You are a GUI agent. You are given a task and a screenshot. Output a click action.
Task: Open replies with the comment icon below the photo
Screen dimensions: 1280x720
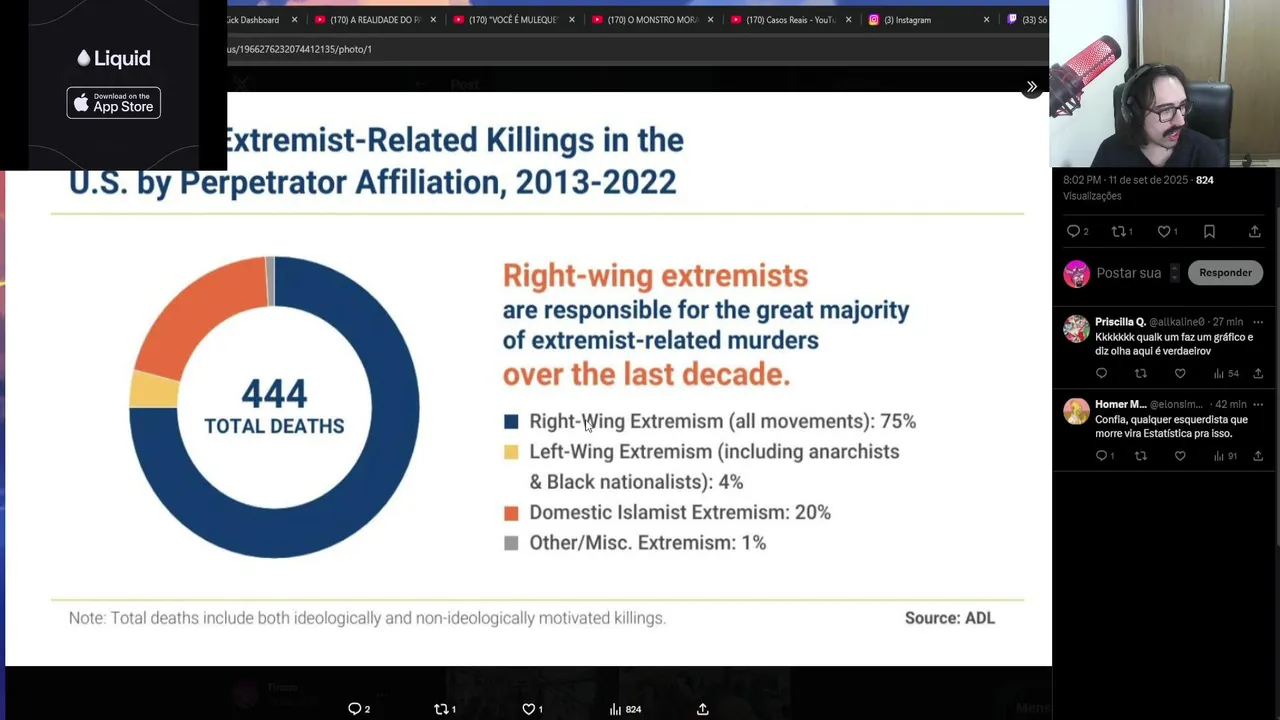(x=359, y=709)
